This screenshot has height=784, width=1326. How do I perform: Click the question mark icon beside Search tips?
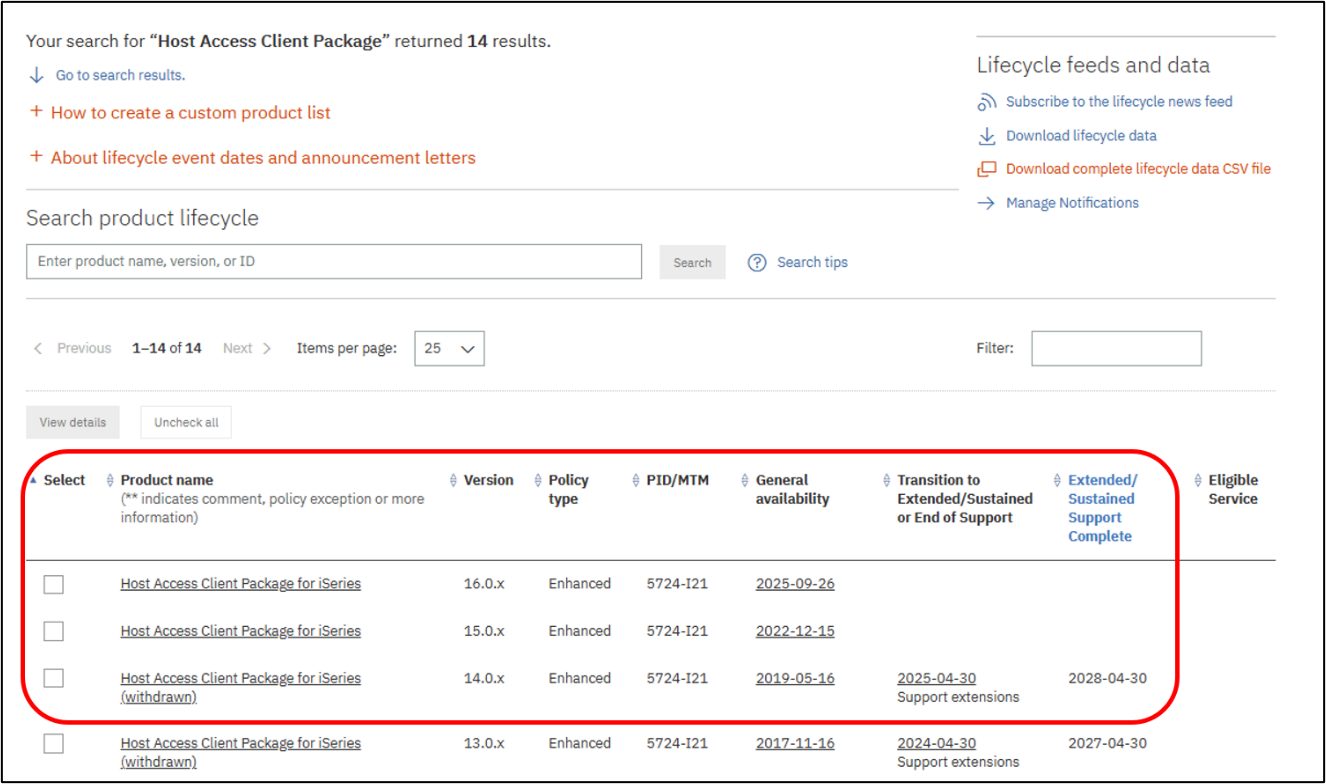(757, 262)
